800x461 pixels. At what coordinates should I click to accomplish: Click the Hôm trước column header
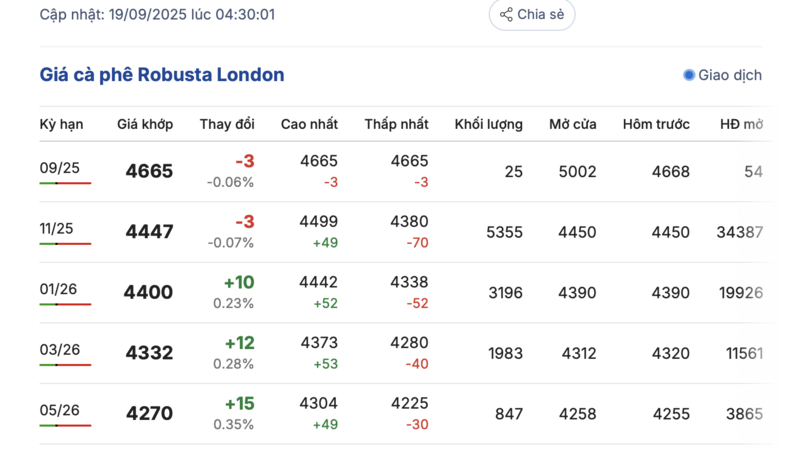(656, 124)
